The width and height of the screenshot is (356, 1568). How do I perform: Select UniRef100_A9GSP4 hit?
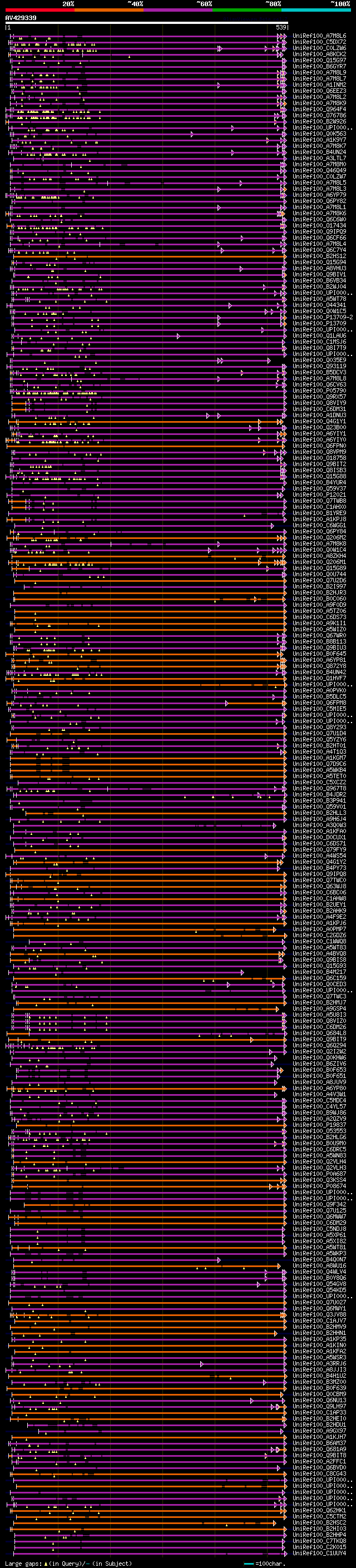tap(319, 1008)
